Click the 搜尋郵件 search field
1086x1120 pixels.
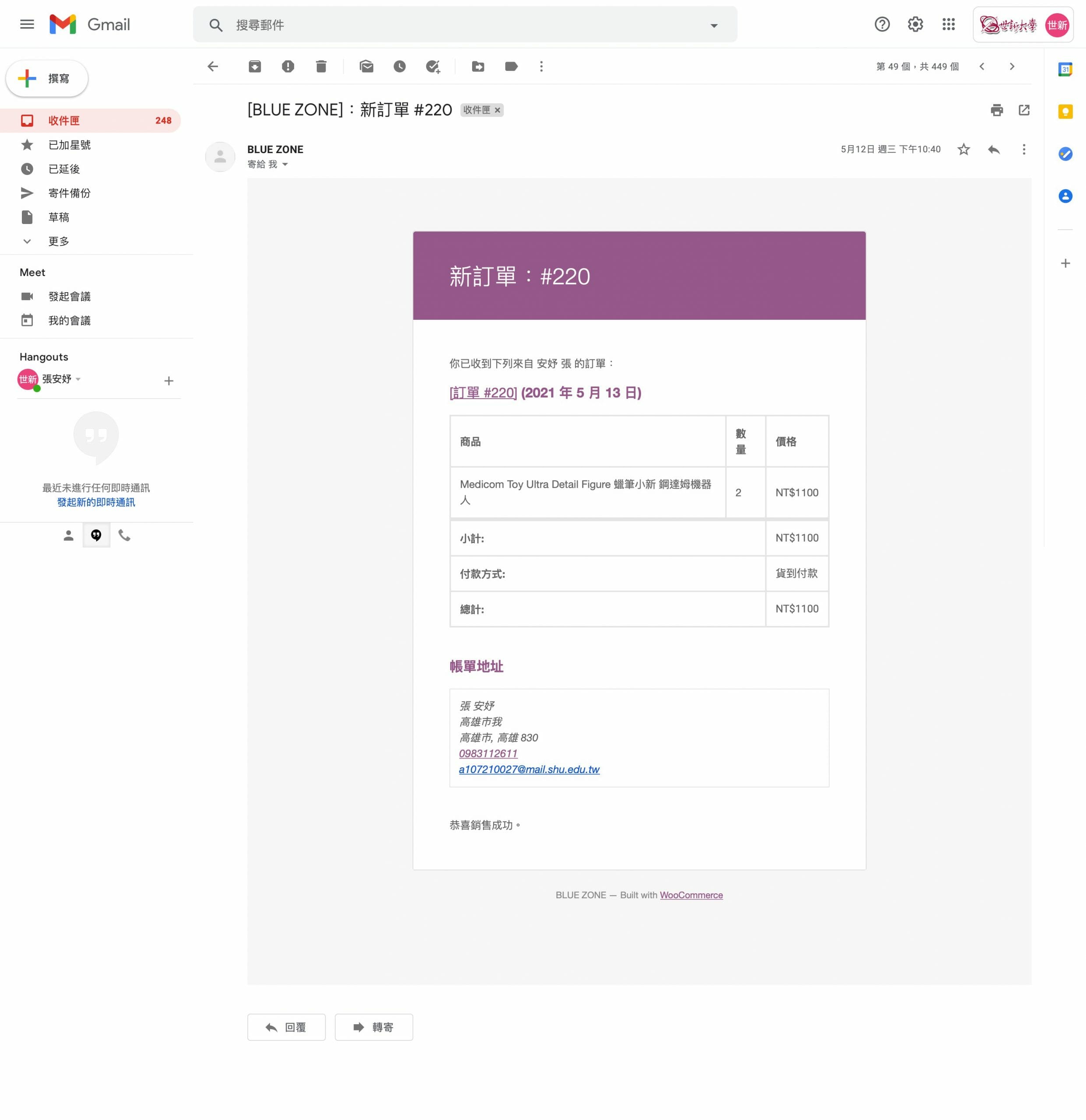click(x=457, y=25)
